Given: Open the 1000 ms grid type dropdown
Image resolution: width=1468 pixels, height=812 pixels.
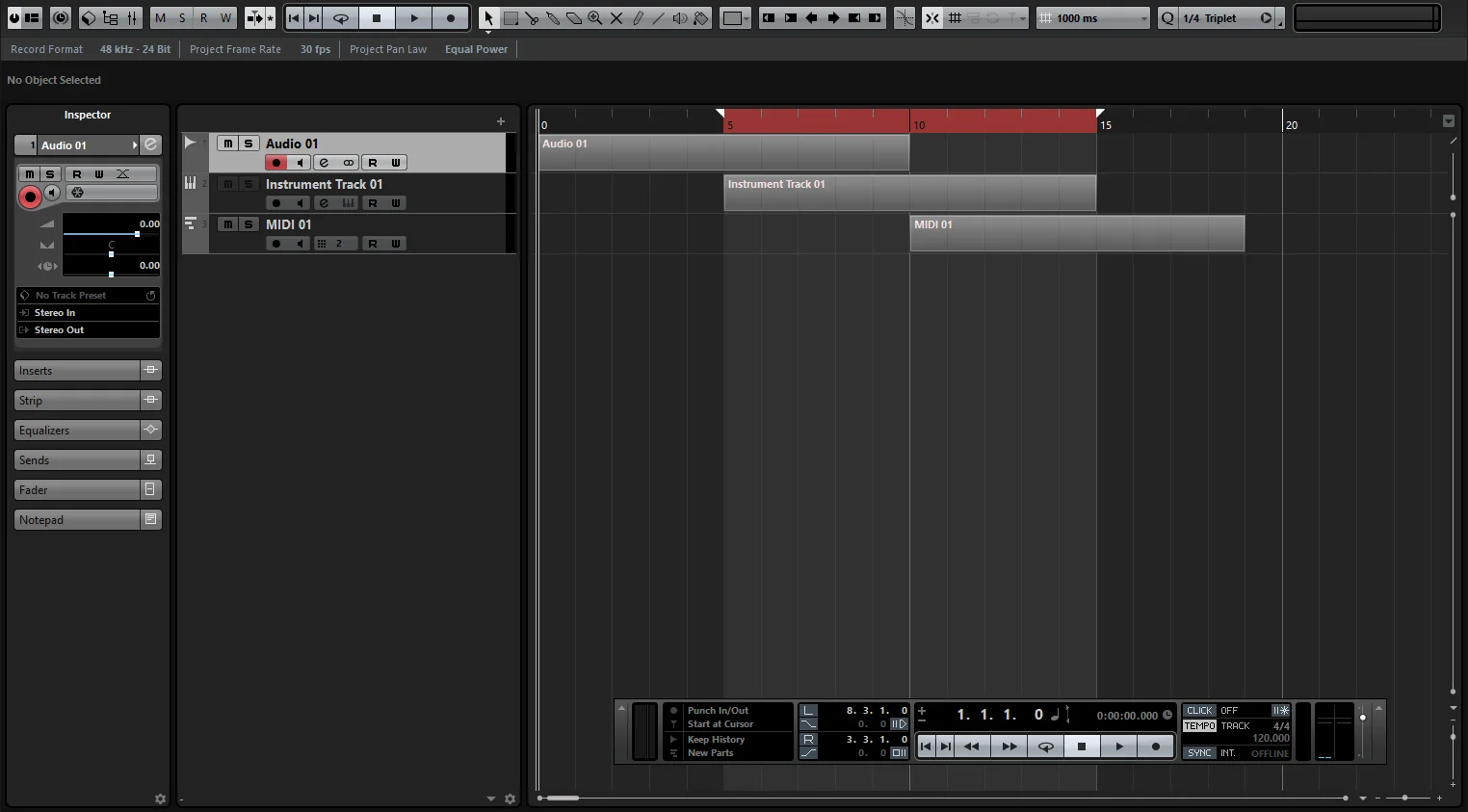Looking at the screenshot, I should (1093, 18).
